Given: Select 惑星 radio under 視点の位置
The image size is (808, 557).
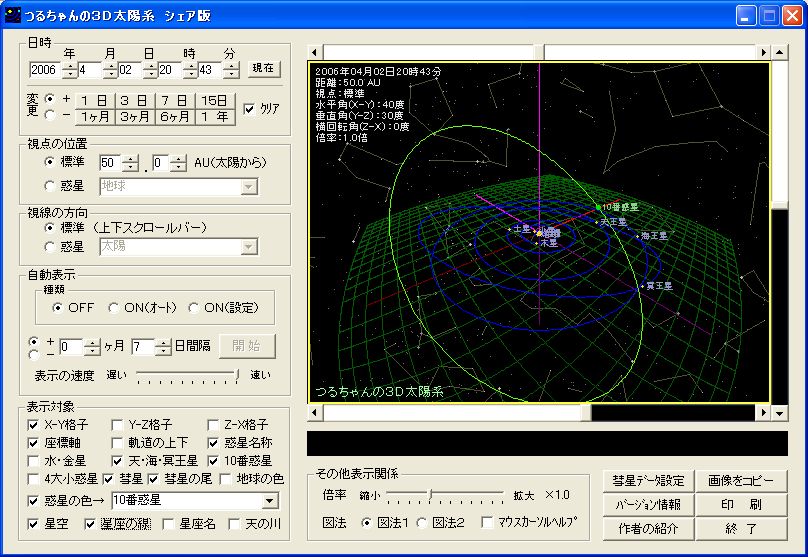Looking at the screenshot, I should pos(50,186).
